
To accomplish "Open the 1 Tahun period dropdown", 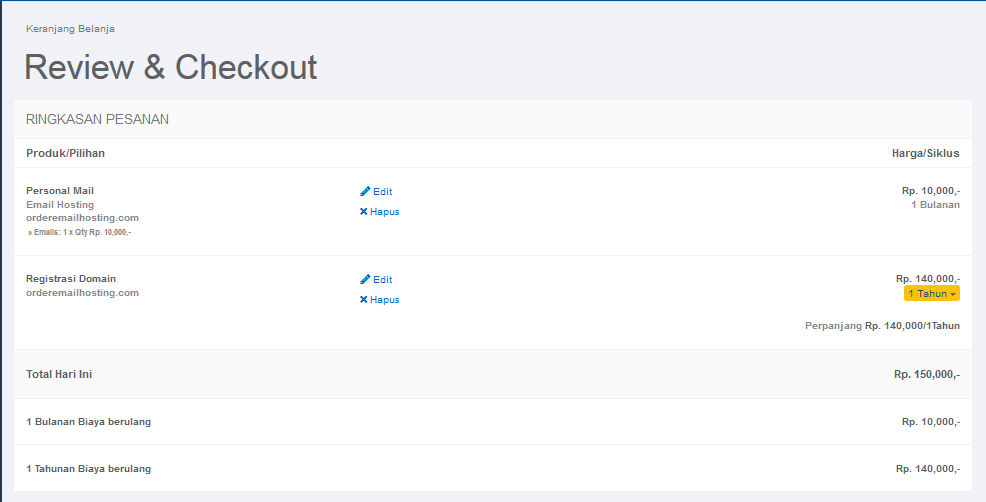I will [931, 293].
